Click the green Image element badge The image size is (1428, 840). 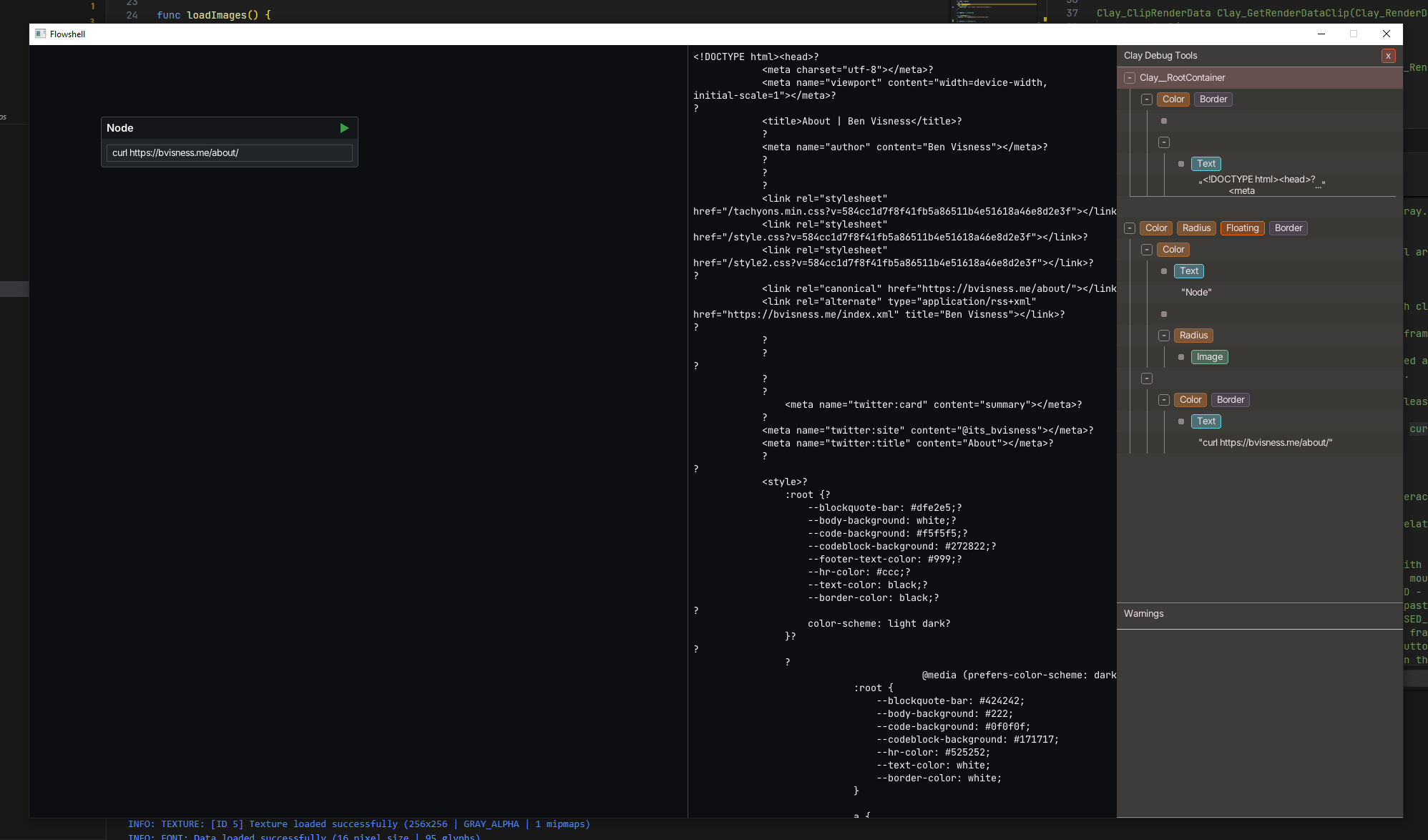(x=1209, y=357)
